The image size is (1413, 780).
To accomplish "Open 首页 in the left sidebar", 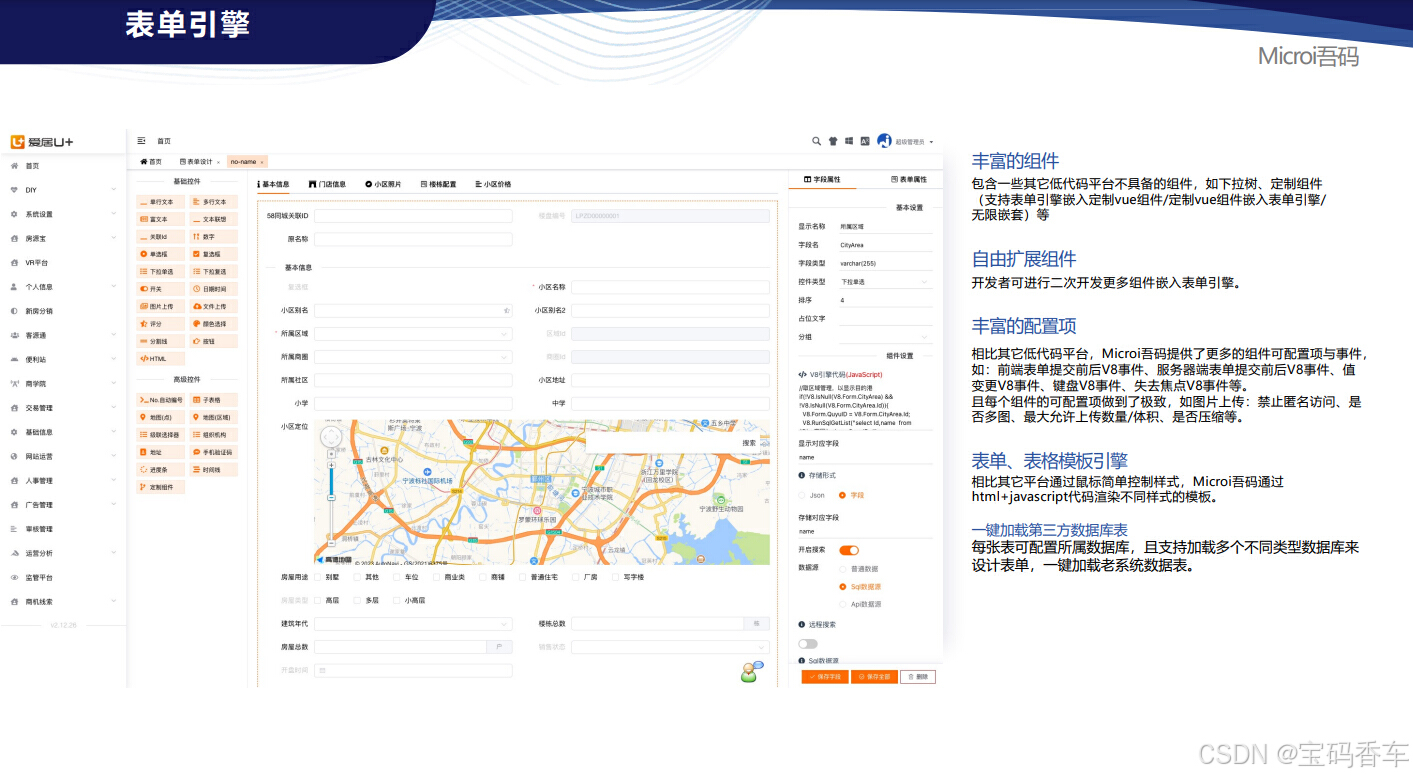I will [x=63, y=166].
